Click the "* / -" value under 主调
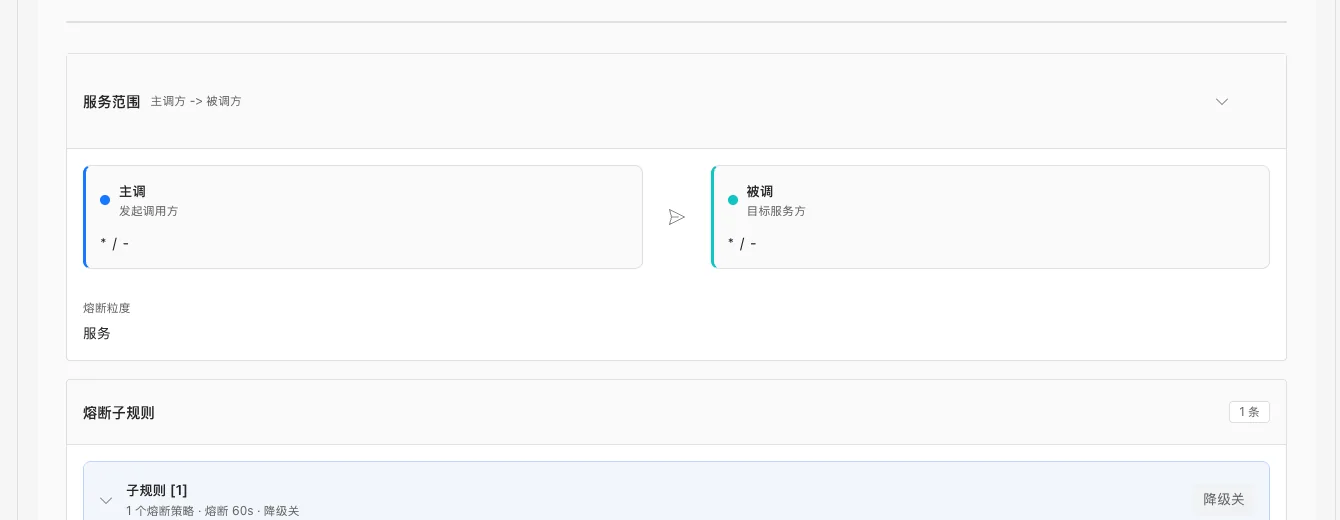 pos(115,243)
